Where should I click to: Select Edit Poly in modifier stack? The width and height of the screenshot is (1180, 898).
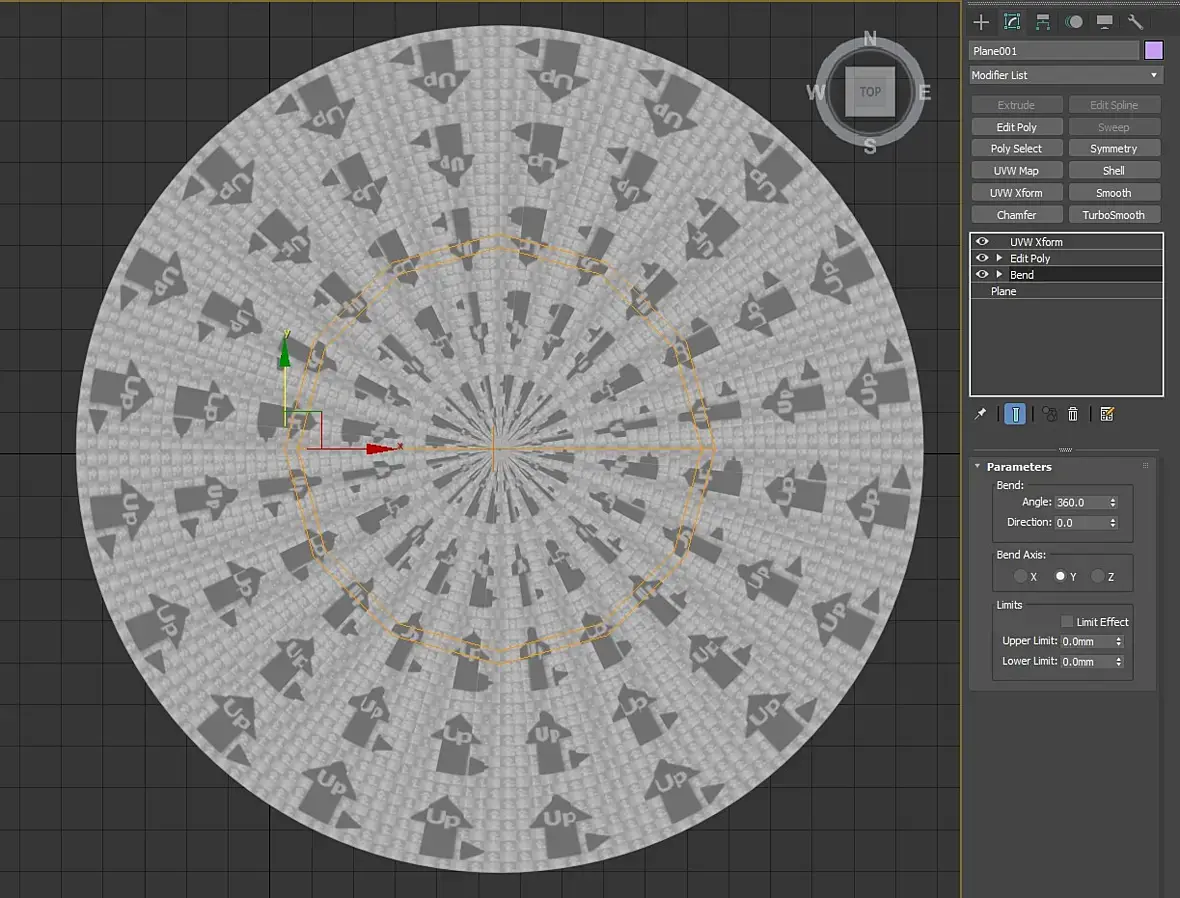1029,258
